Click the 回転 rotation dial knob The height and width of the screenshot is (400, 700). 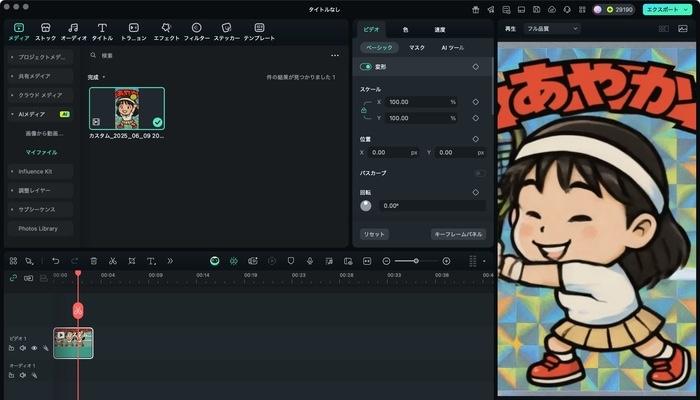point(366,206)
